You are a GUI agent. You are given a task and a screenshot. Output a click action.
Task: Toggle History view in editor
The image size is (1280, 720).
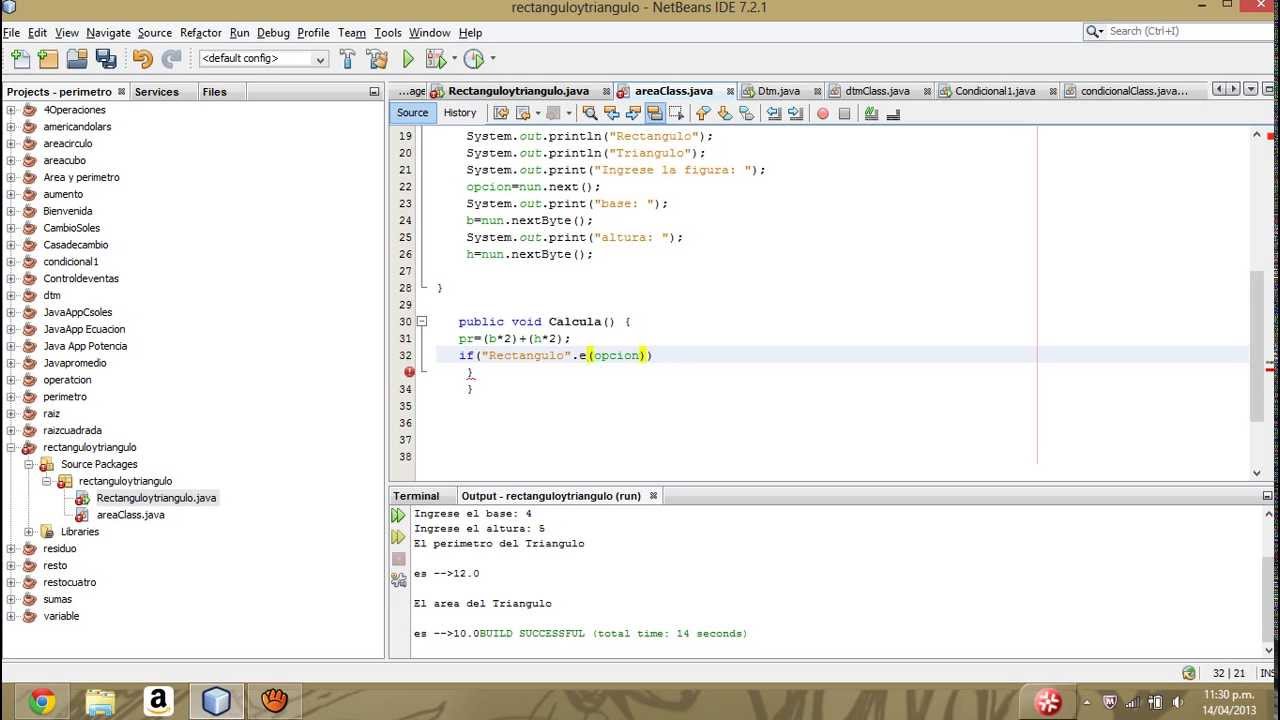(460, 113)
